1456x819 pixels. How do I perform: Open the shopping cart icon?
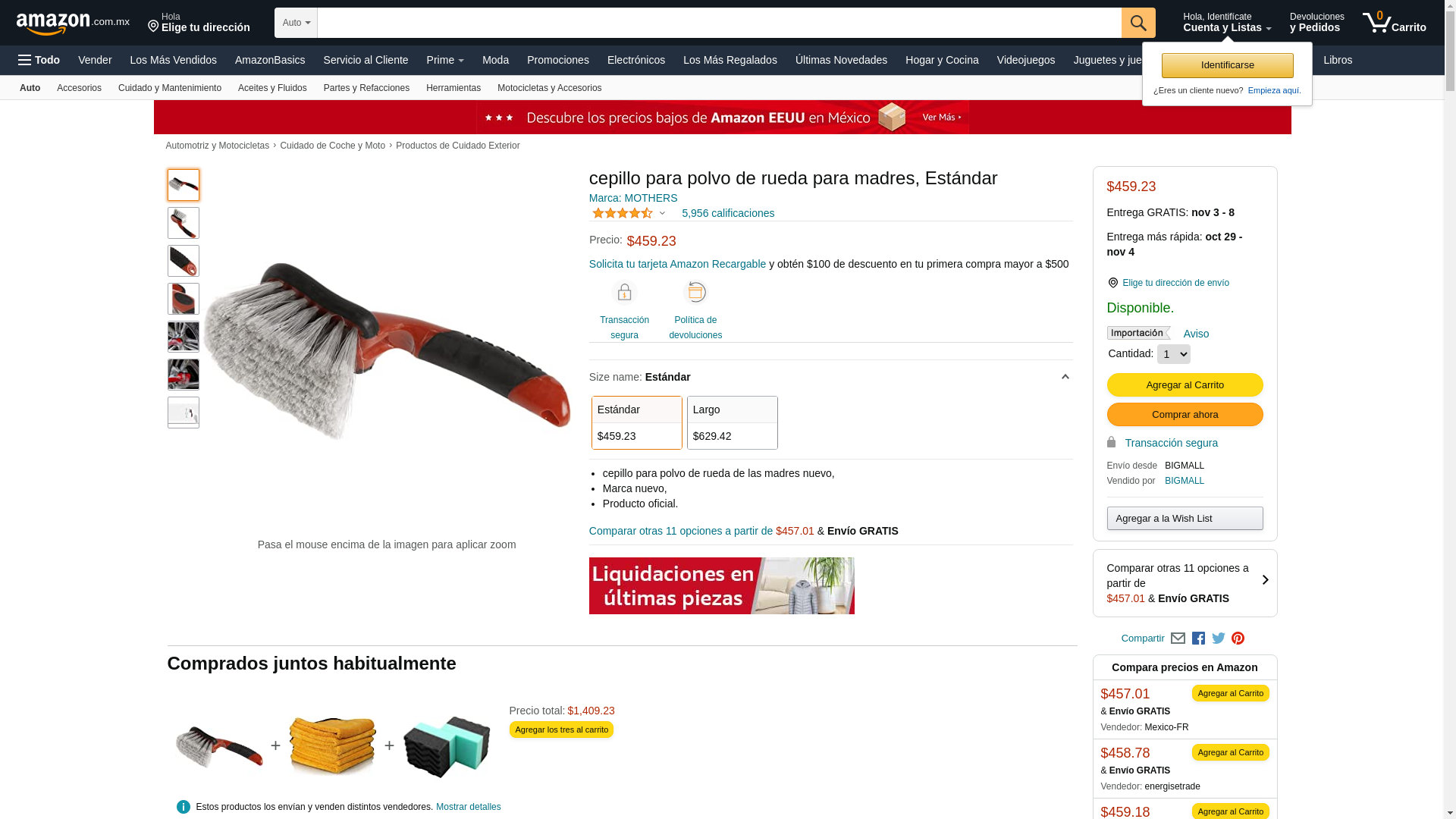point(1394,23)
